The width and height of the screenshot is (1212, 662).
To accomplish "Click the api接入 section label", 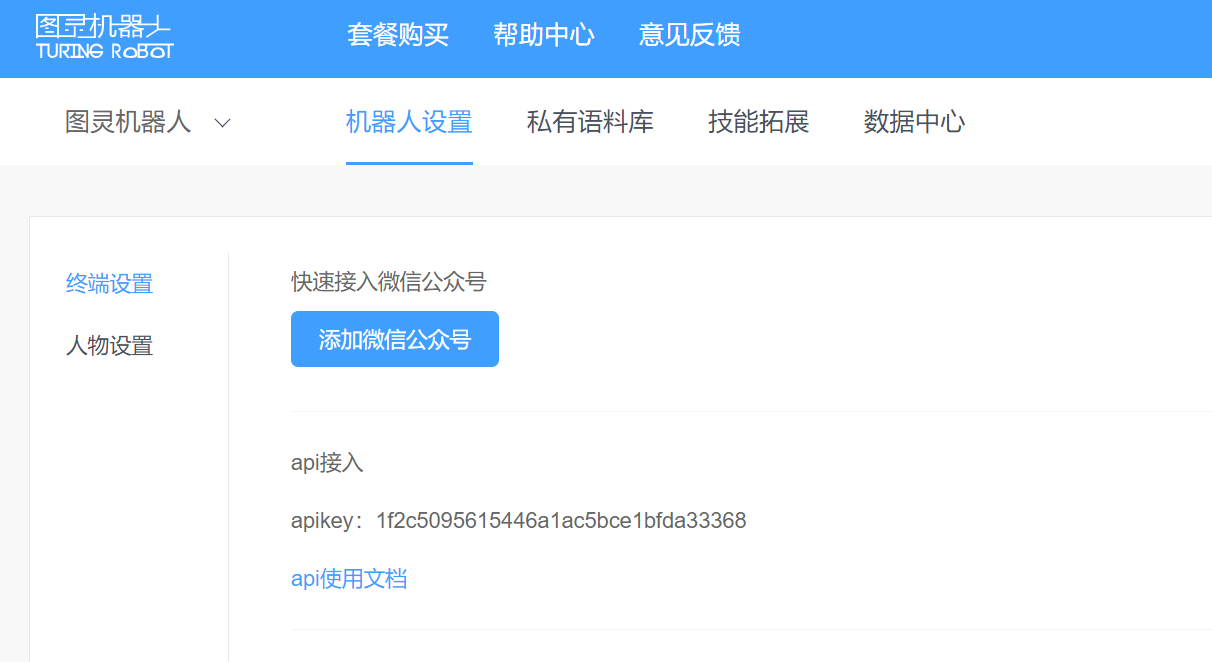I will (327, 462).
